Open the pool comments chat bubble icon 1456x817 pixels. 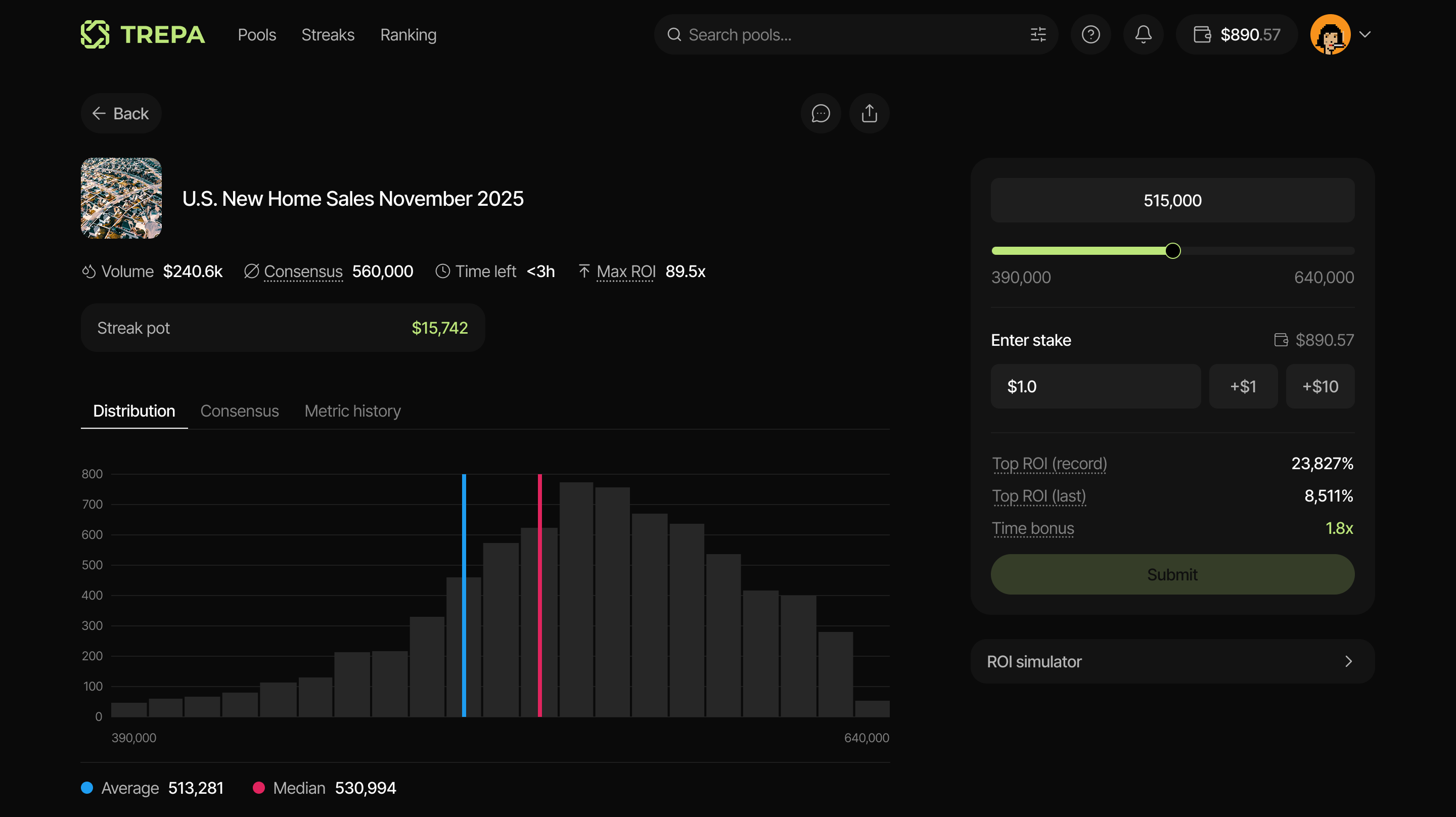tap(821, 113)
